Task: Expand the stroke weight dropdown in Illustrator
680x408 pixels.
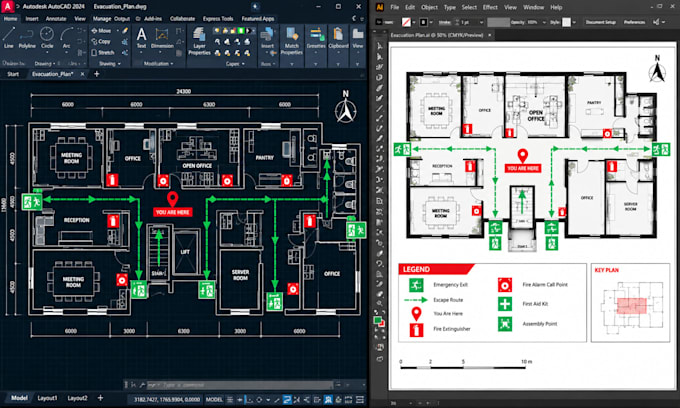Action: tap(481, 22)
